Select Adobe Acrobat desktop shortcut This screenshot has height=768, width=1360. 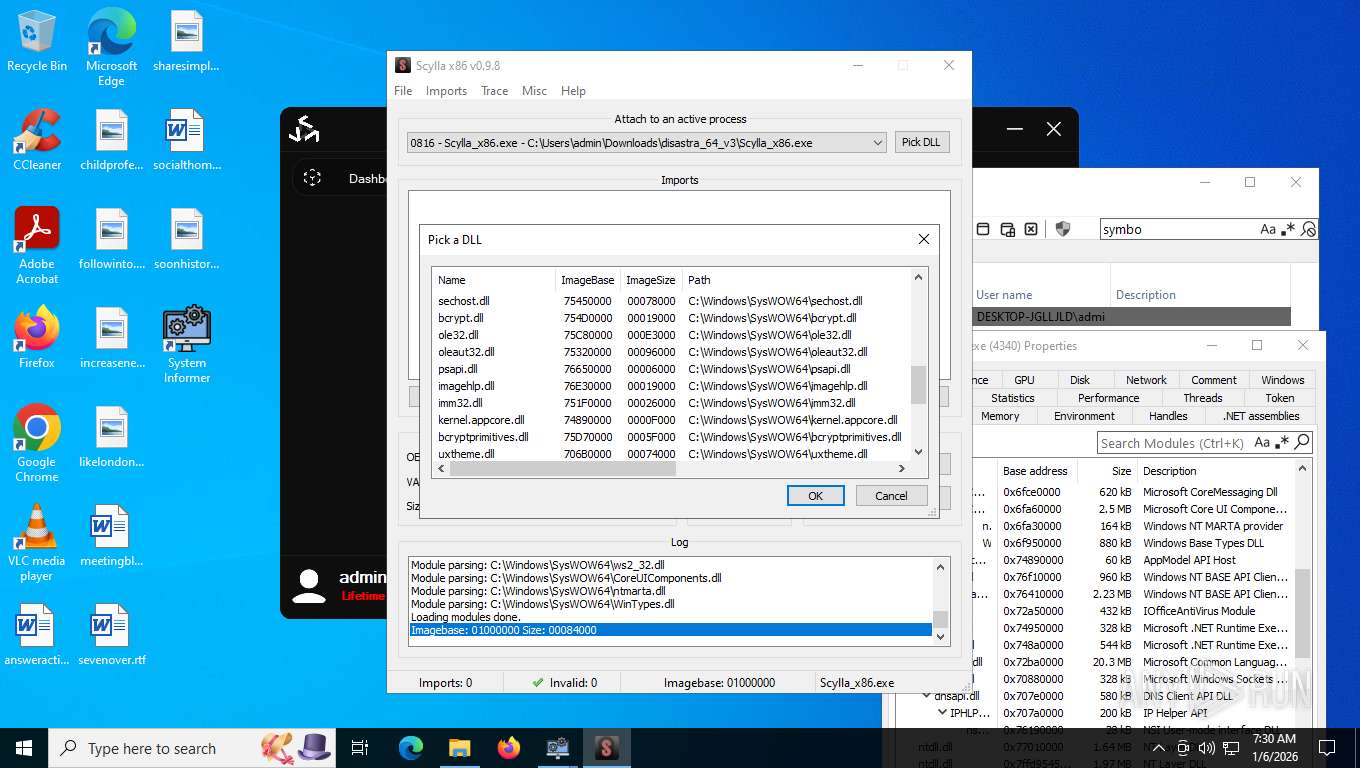37,246
